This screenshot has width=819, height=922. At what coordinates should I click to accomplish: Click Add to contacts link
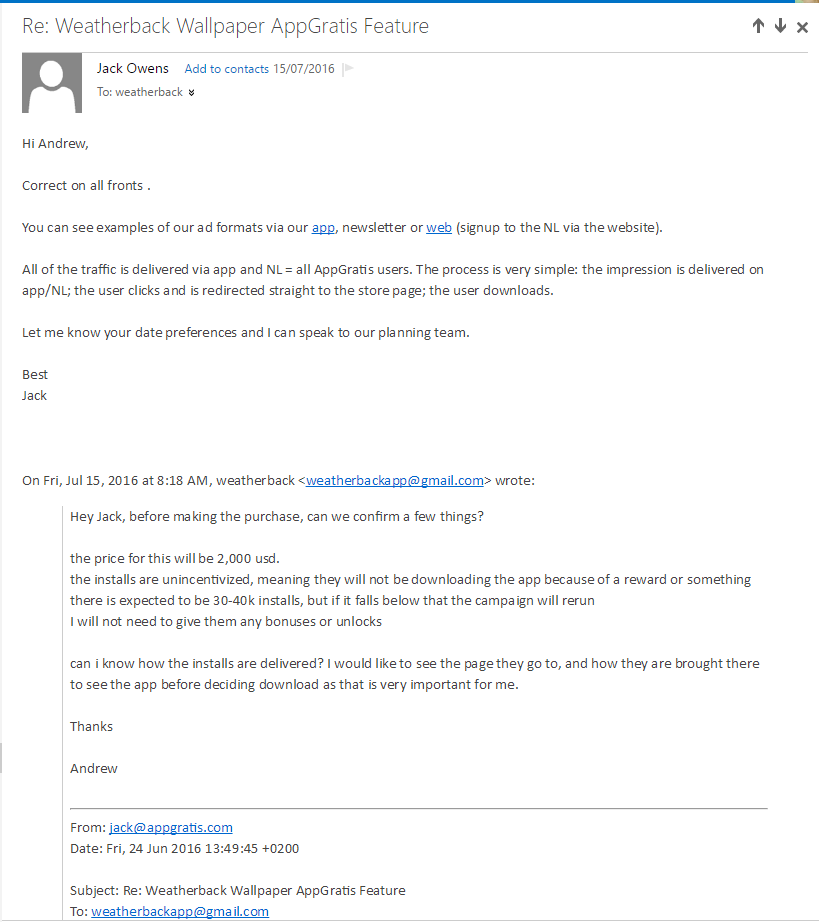[x=226, y=69]
